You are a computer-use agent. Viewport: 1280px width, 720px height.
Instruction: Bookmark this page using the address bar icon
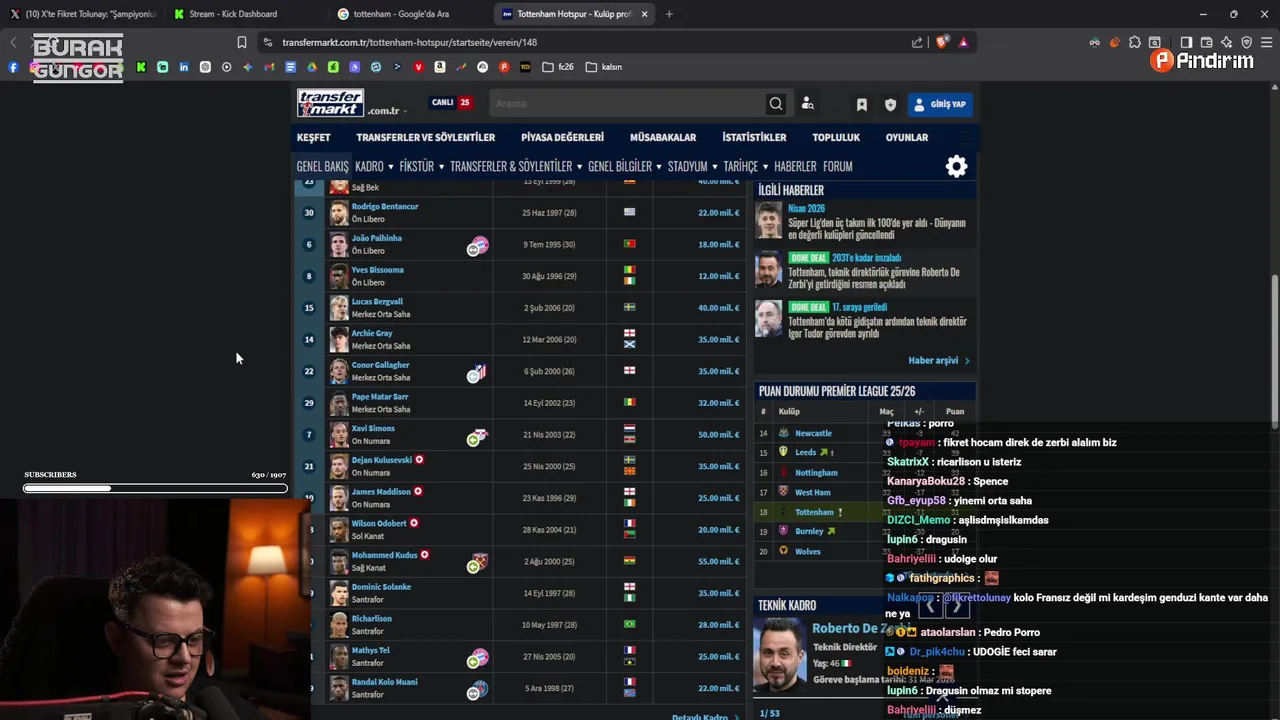tap(241, 42)
